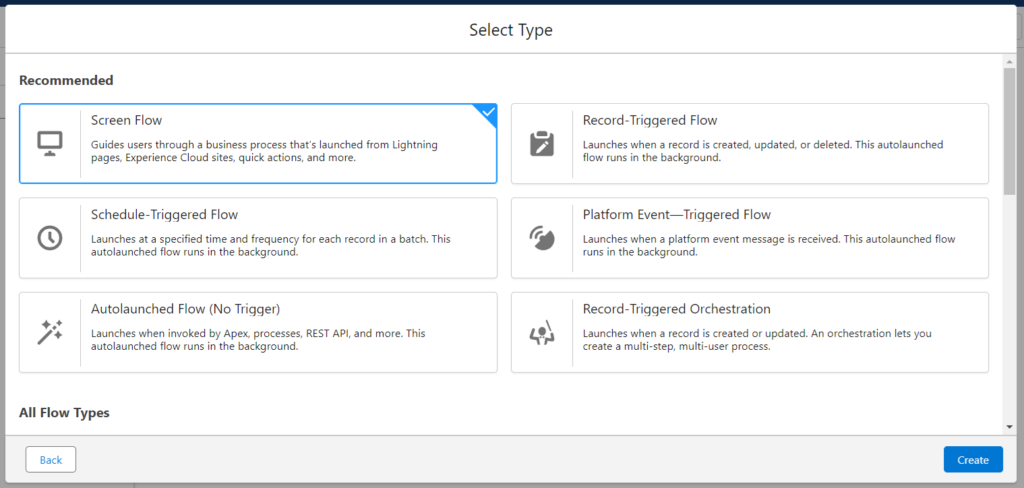The height and width of the screenshot is (488, 1024).
Task: Choose the Record-Triggered Orchestration title
Action: click(677, 308)
